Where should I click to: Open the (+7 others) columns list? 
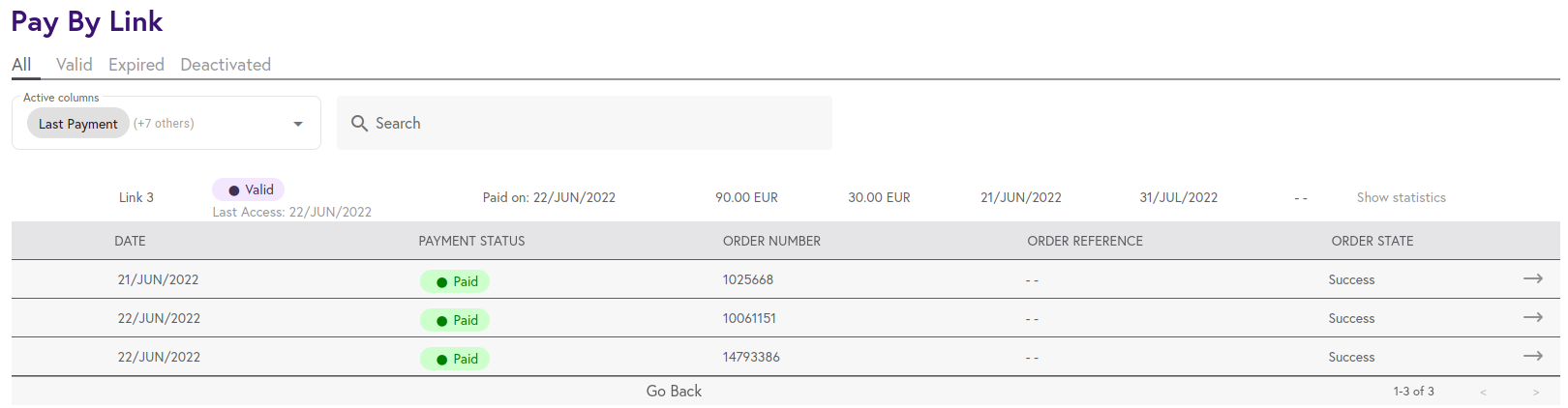point(164,124)
